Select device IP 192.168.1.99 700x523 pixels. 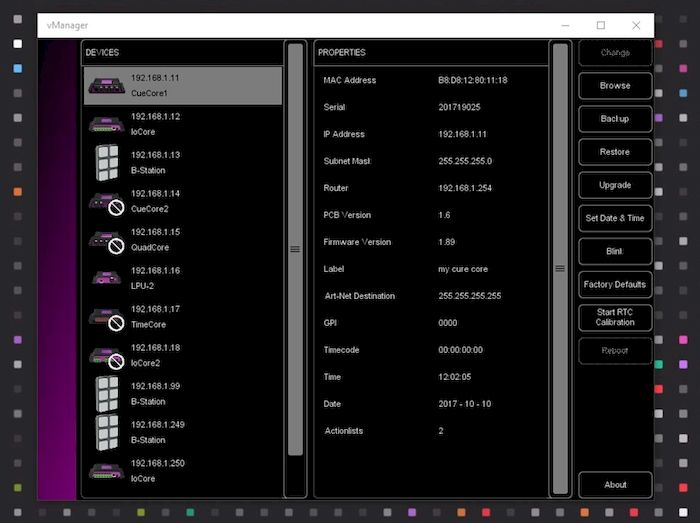155,386
